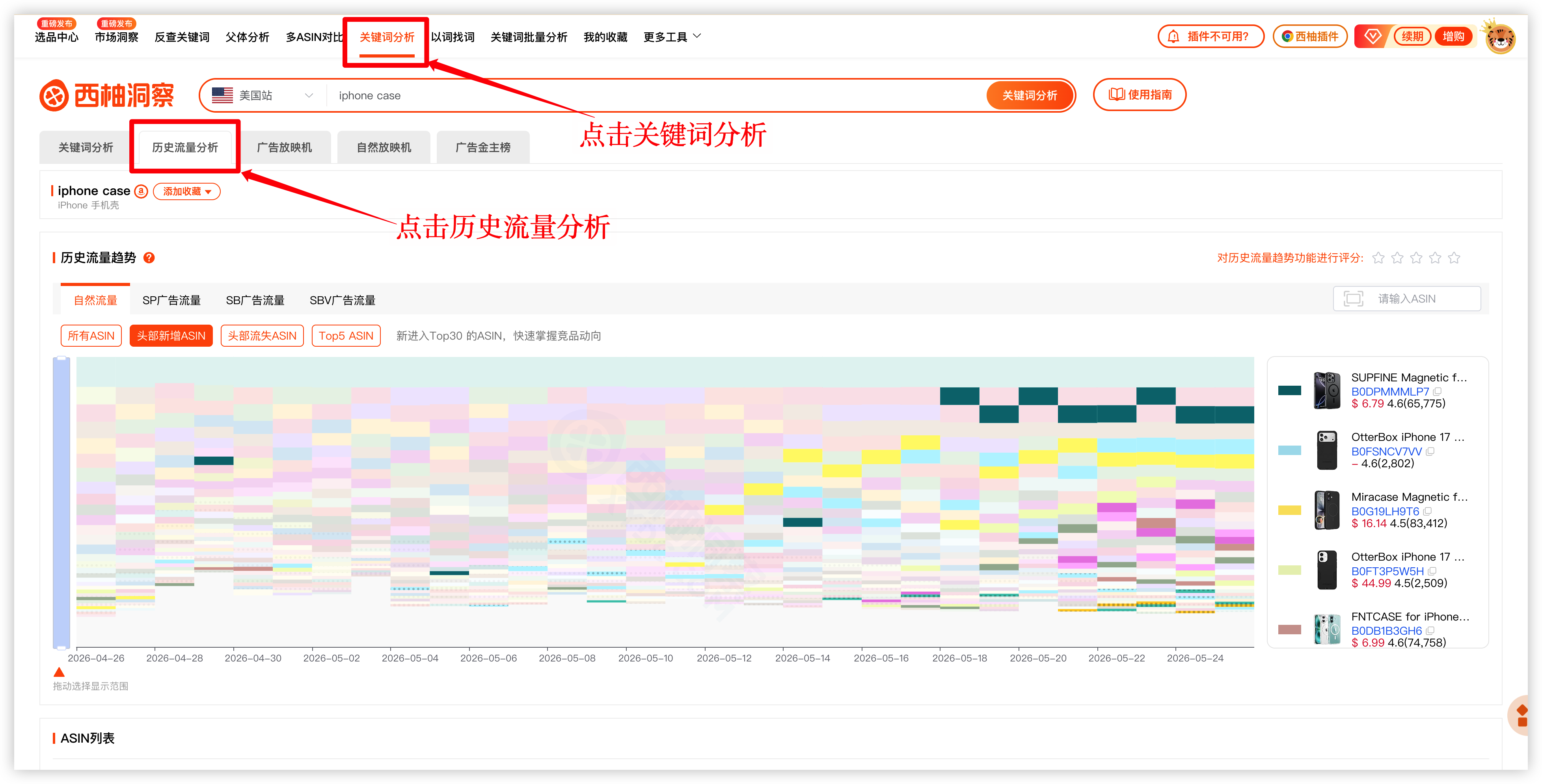Viewport: 1542px width, 784px height.
Task: Rate the feature three stars
Action: pos(1416,258)
